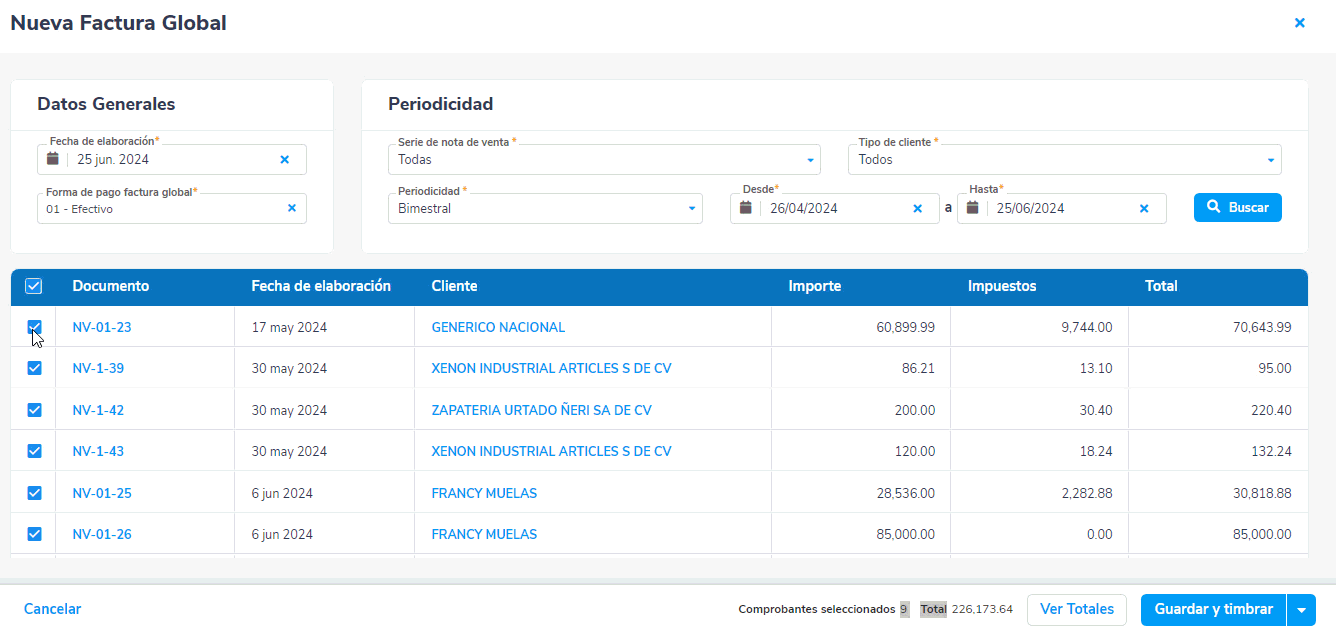
Task: Click the Cancelar link
Action: (53, 609)
